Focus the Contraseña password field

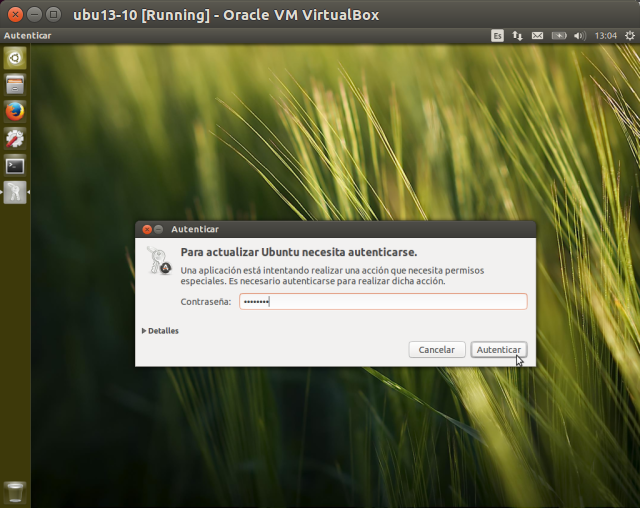click(383, 302)
